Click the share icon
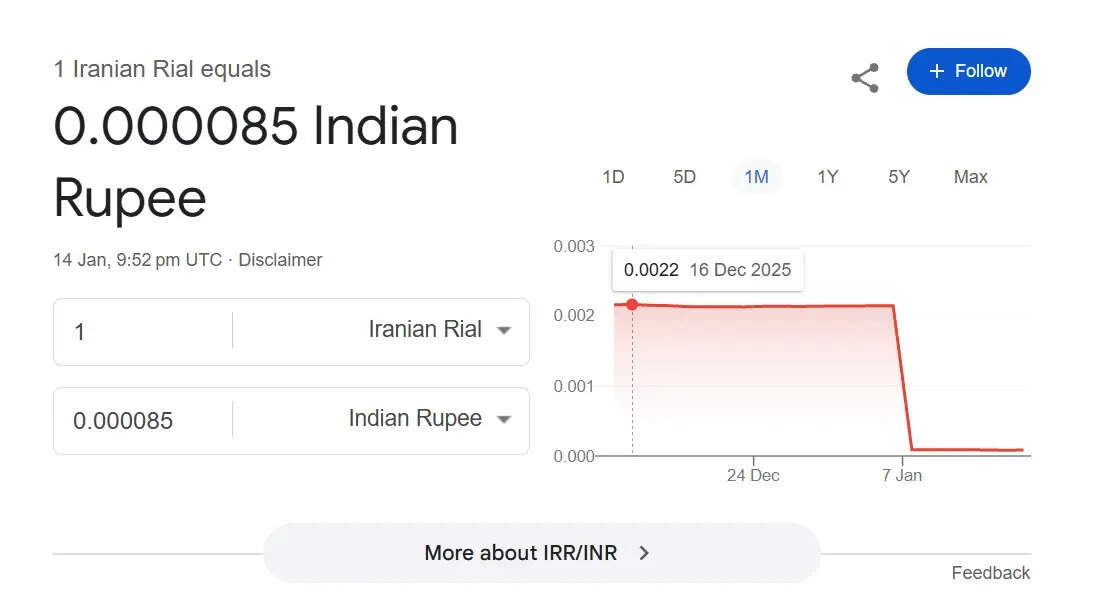This screenshot has height=605, width=1102. [865, 78]
